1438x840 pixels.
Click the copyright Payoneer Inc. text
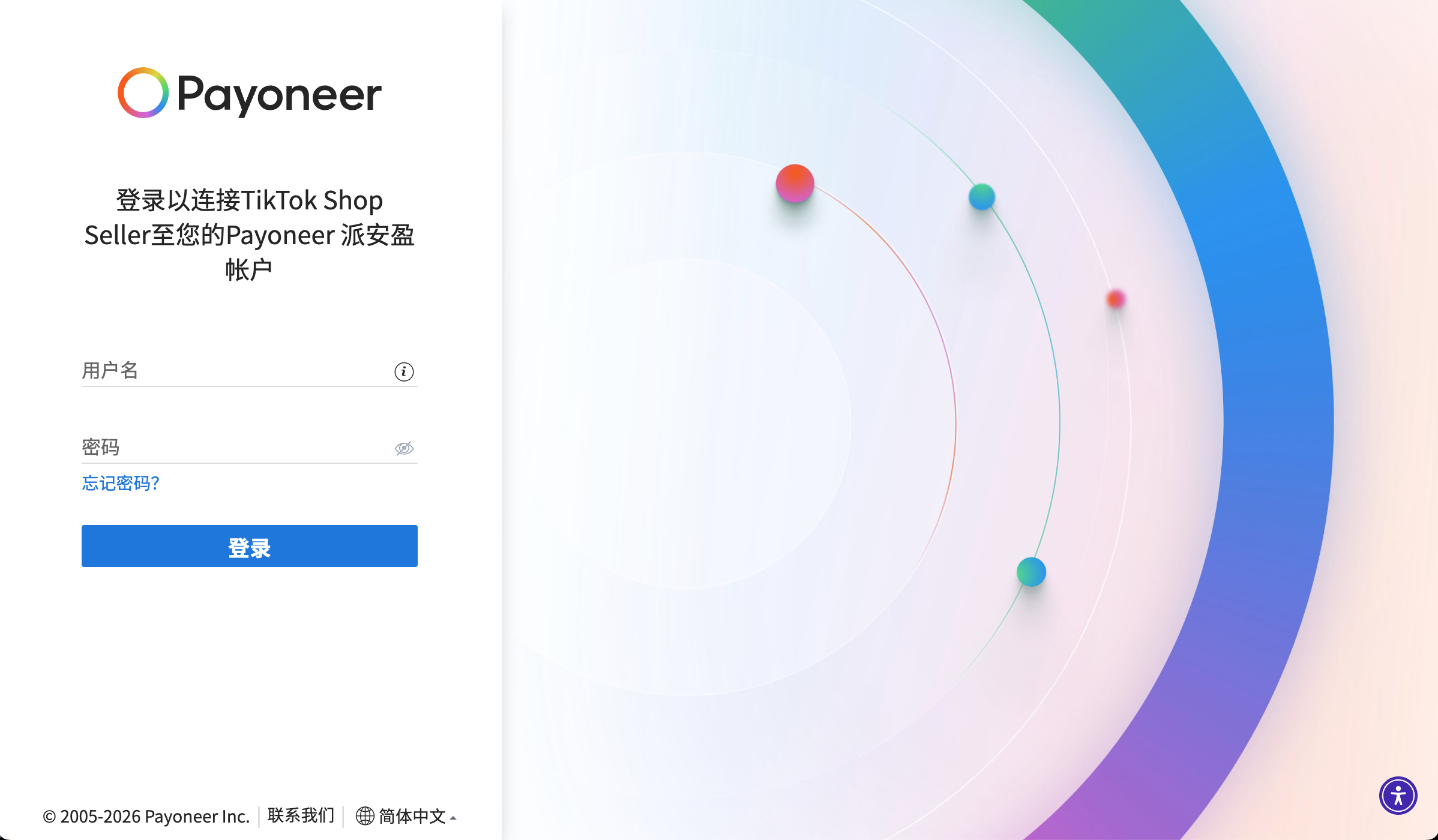pyautogui.click(x=146, y=816)
